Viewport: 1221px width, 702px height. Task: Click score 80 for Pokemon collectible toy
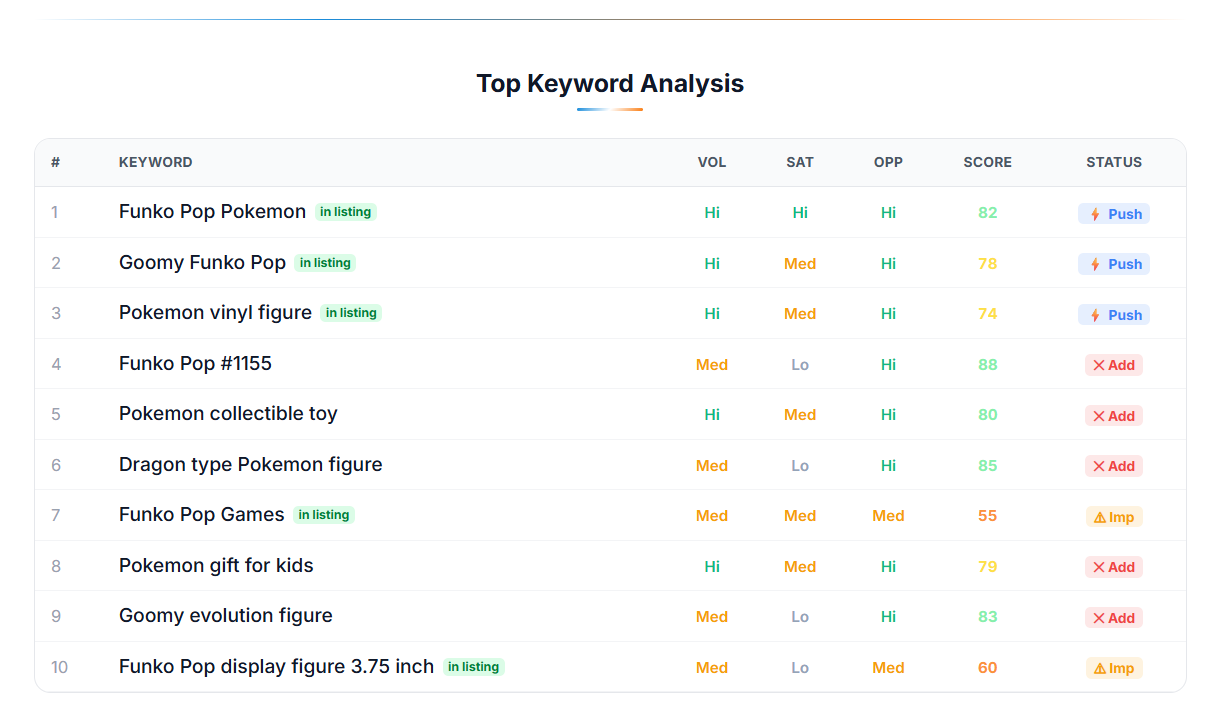coord(988,415)
